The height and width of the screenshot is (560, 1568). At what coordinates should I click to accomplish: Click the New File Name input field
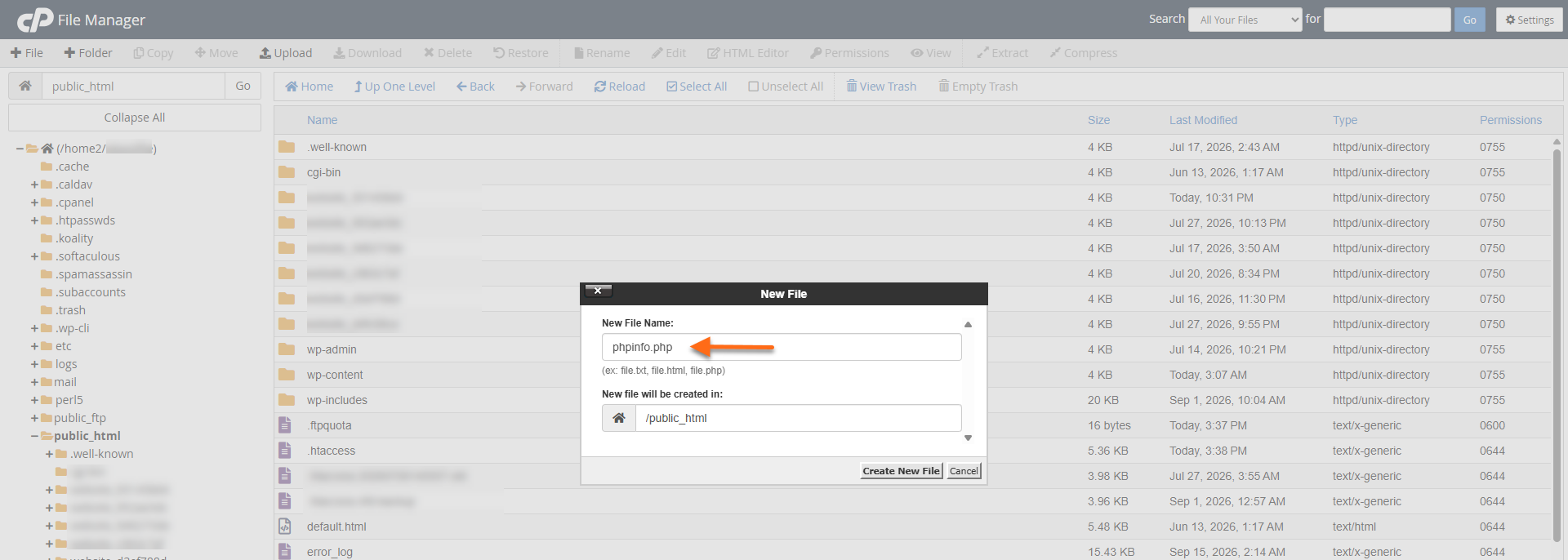point(782,347)
